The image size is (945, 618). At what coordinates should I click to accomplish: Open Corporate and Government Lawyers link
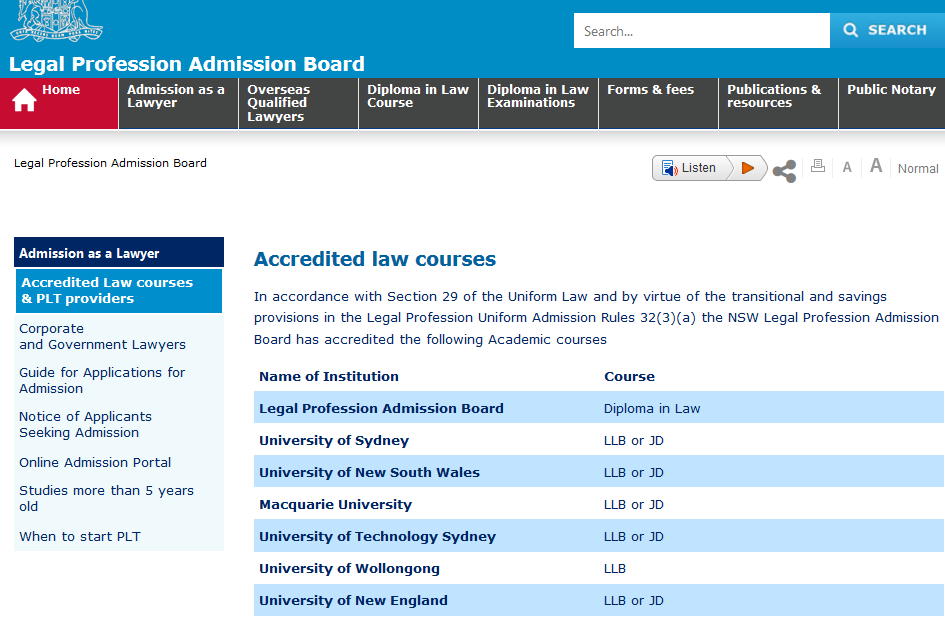tap(102, 337)
